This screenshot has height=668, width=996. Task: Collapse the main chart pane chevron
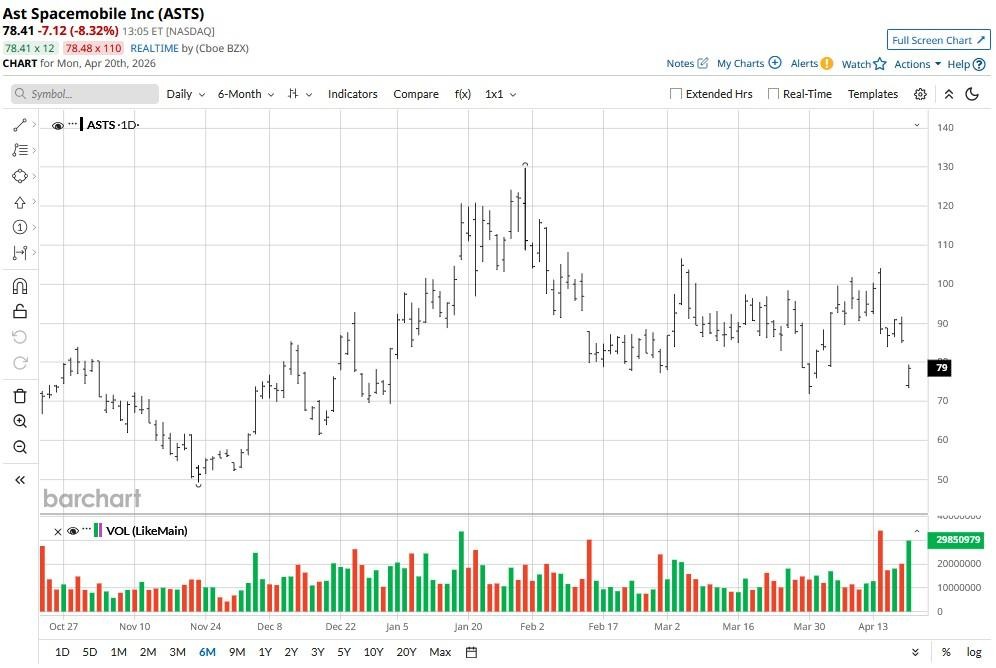tap(917, 125)
